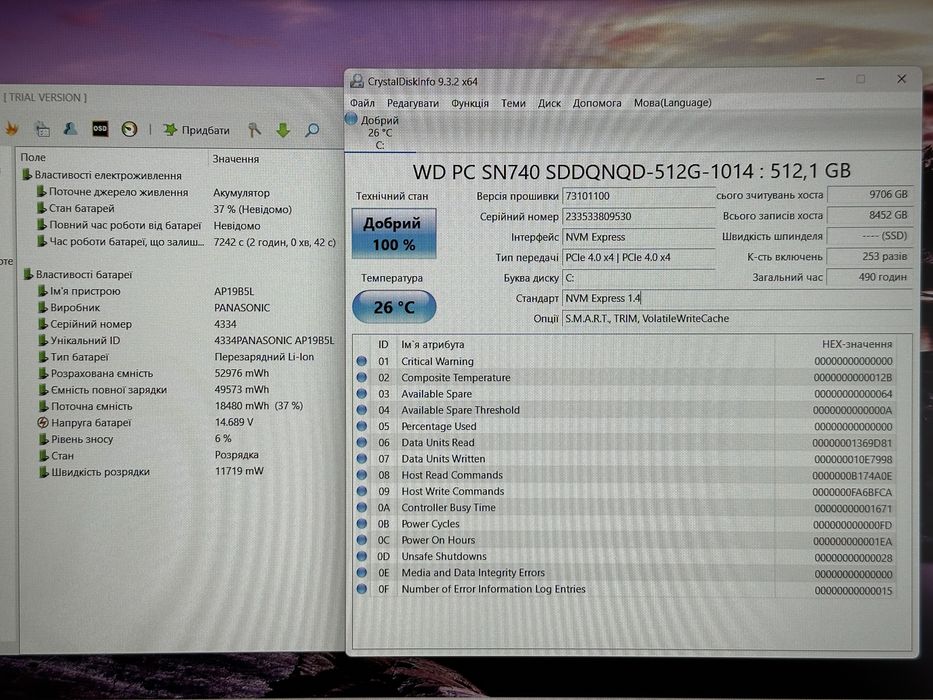Screen dimensions: 933x700
Task: Select the Media and Data Integrity Errors row
Action: point(625,573)
